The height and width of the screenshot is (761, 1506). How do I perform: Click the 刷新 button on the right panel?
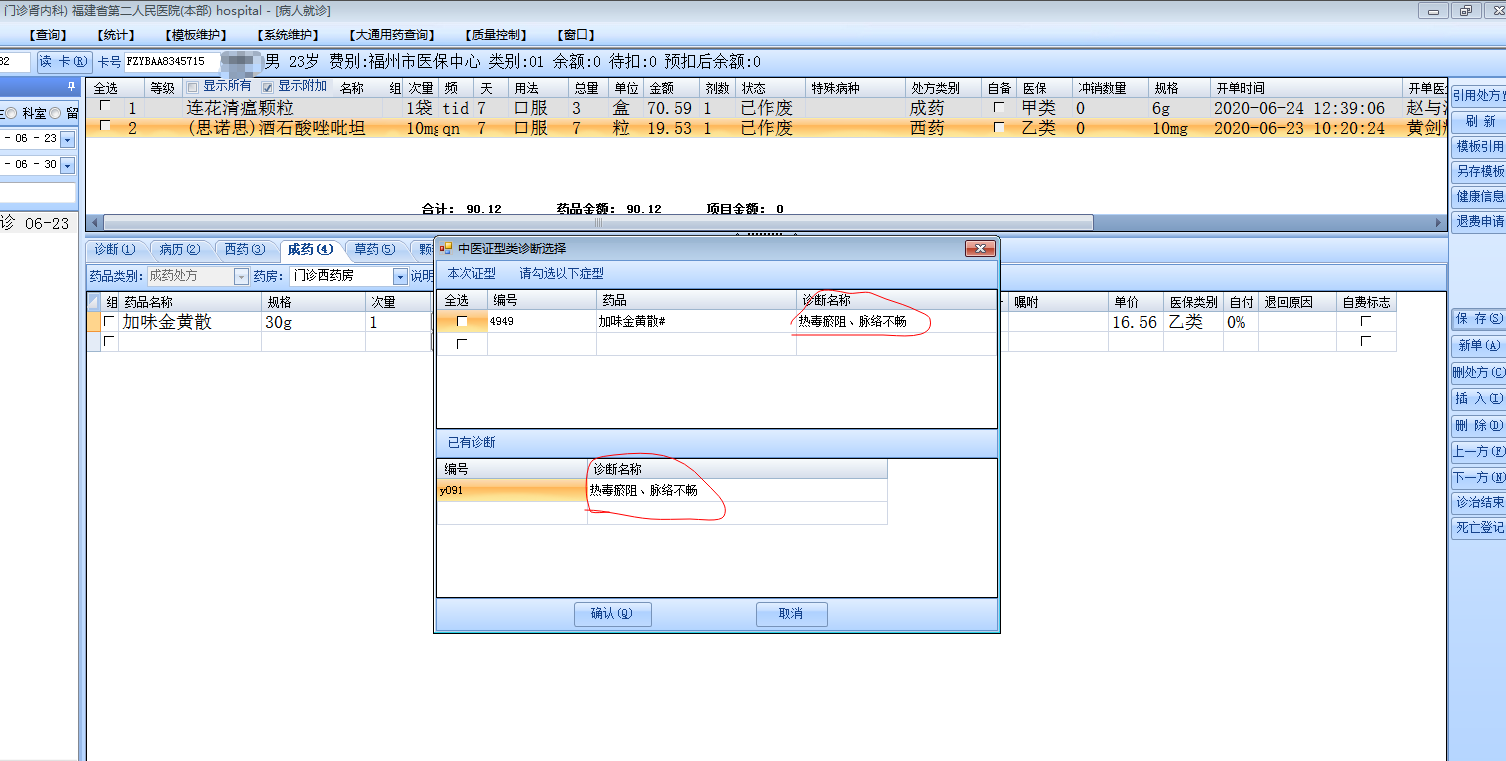tap(1480, 121)
